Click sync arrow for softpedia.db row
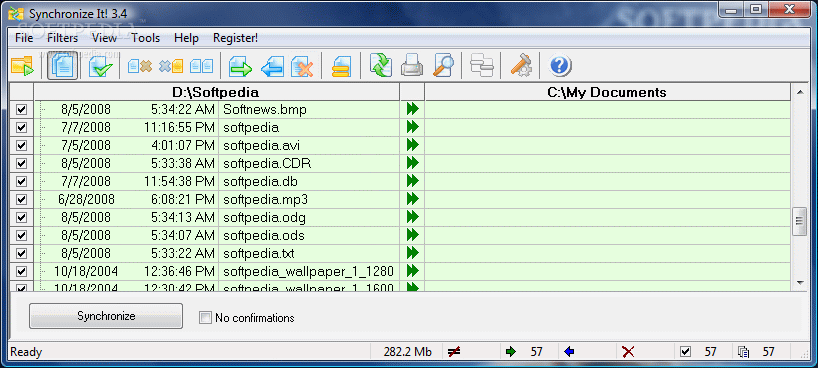Image resolution: width=818 pixels, height=368 pixels. point(413,181)
